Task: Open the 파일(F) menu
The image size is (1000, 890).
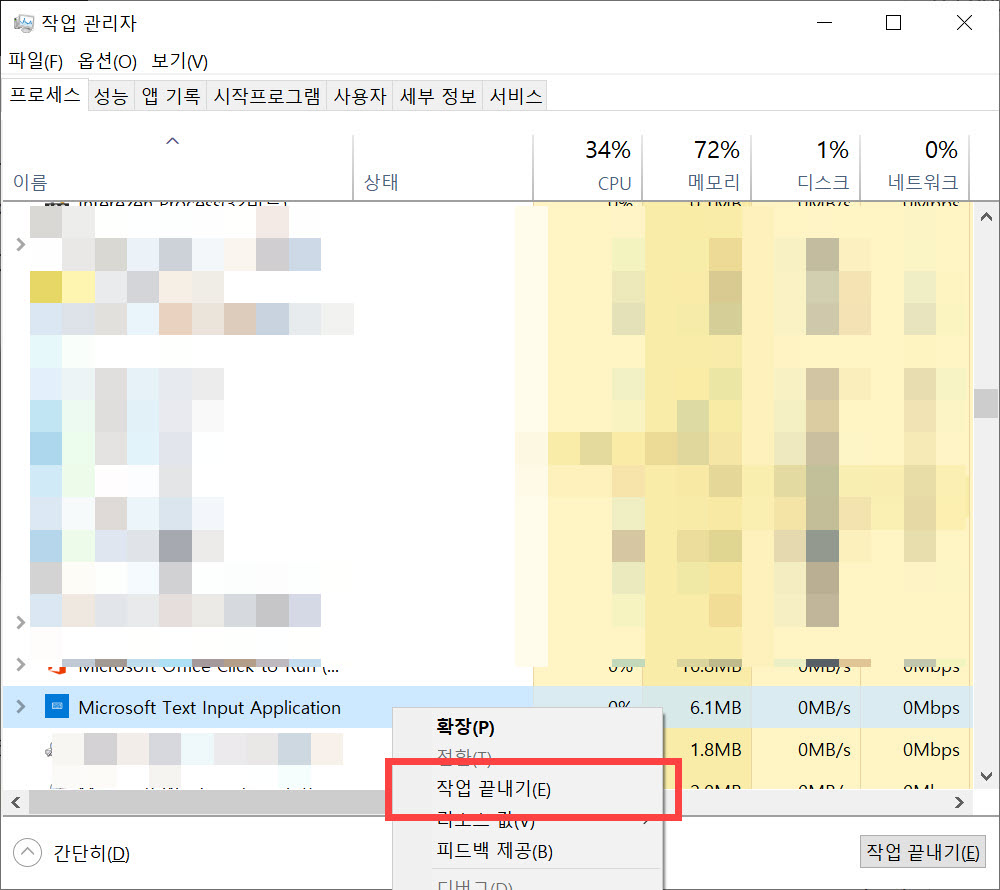Action: click(35, 61)
